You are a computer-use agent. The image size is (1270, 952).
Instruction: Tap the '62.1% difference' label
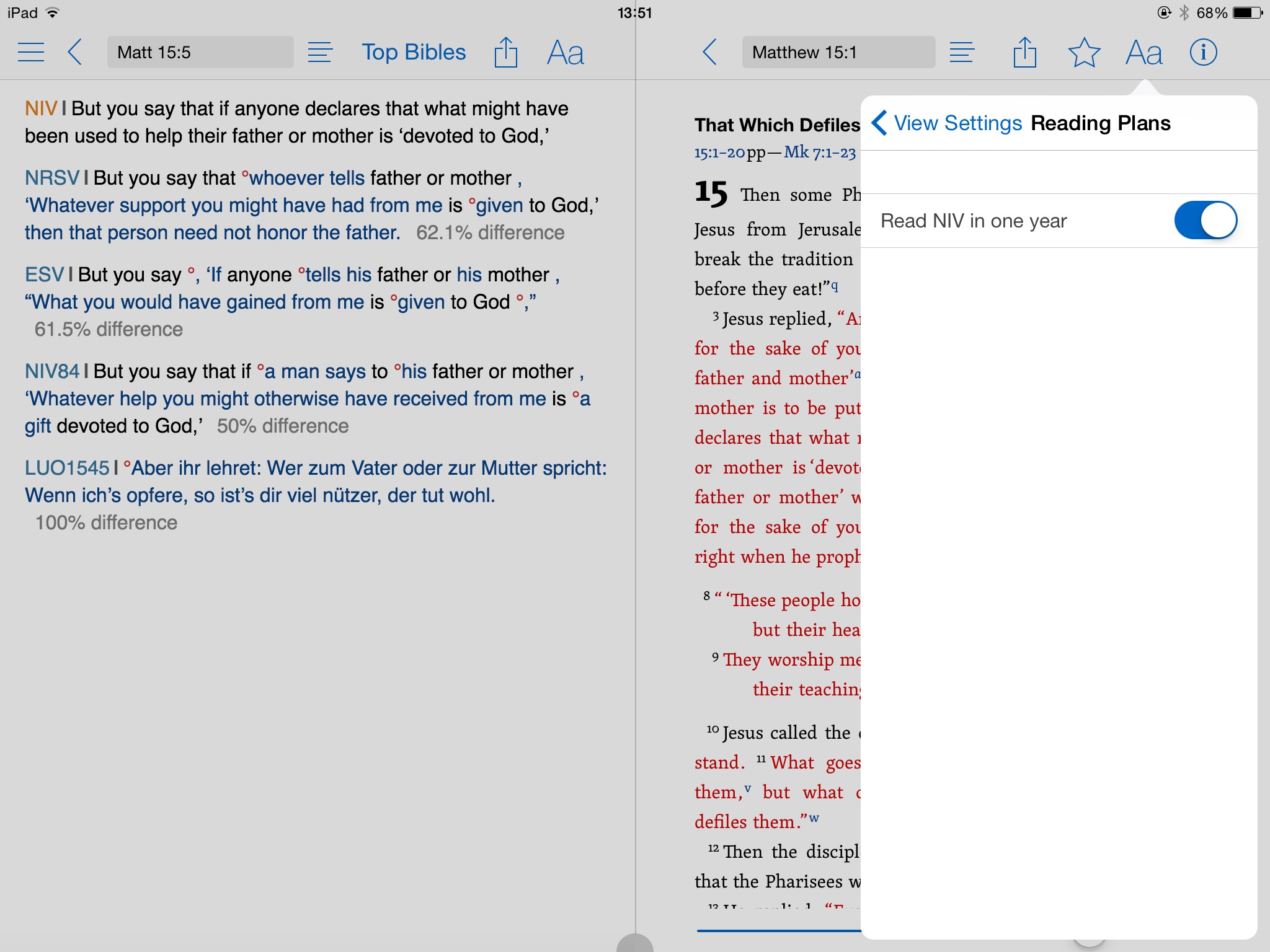(x=490, y=232)
